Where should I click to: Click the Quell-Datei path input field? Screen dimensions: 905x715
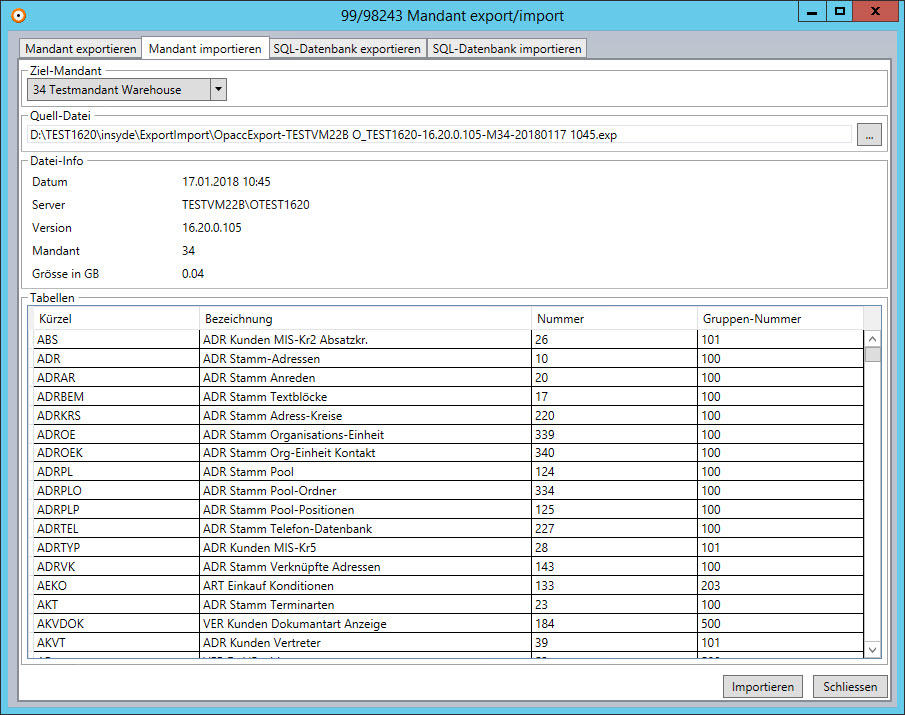pyautogui.click(x=440, y=134)
